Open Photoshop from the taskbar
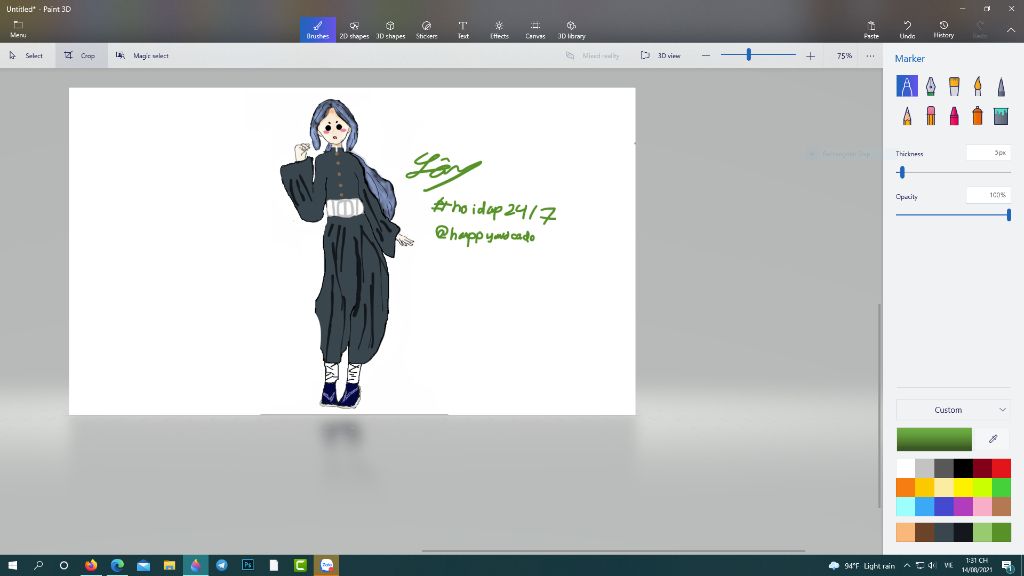 tap(248, 565)
